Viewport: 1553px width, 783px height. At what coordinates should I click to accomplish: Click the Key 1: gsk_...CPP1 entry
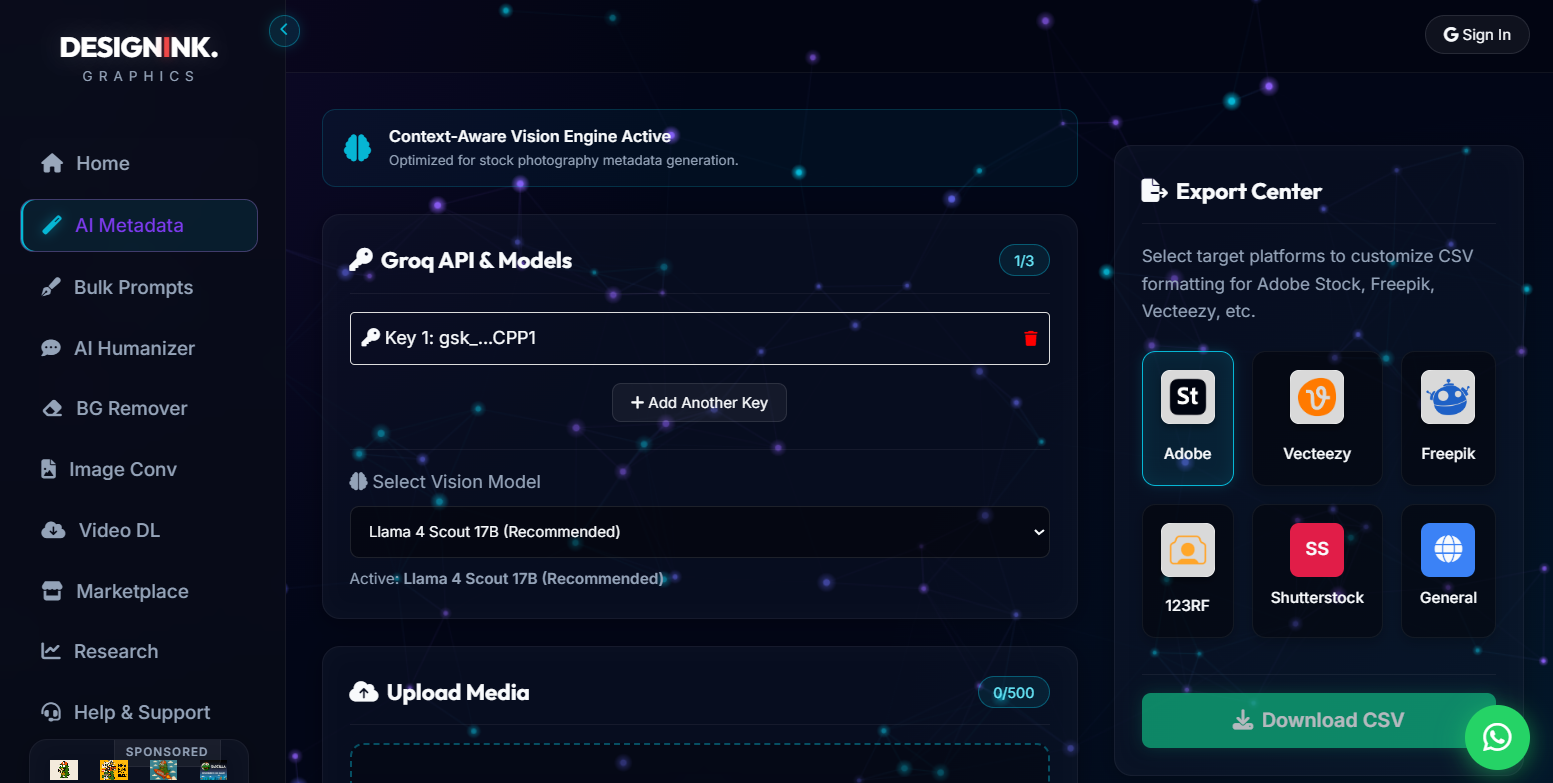pos(699,338)
